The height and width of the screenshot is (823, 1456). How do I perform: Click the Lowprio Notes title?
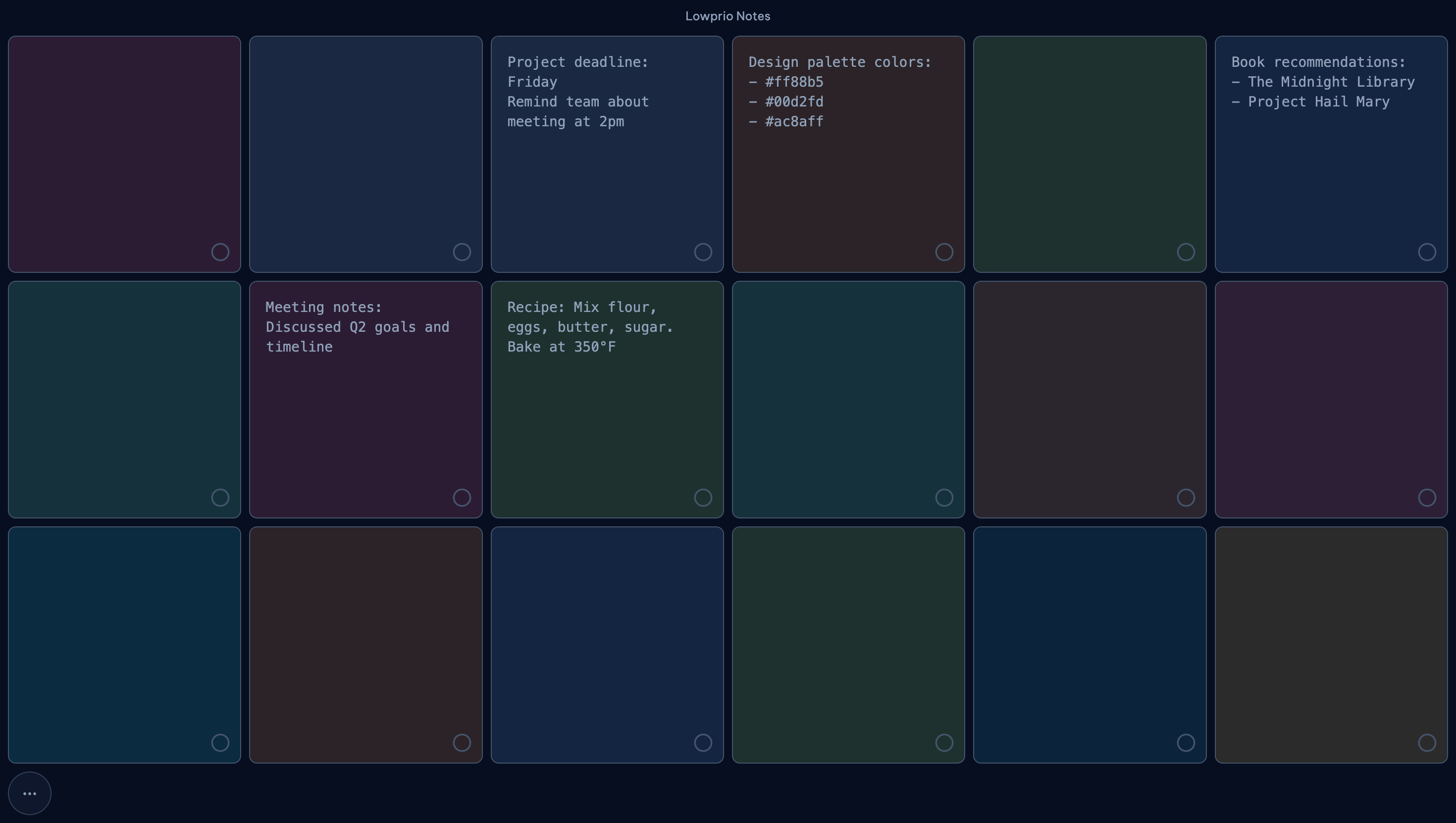pos(728,16)
